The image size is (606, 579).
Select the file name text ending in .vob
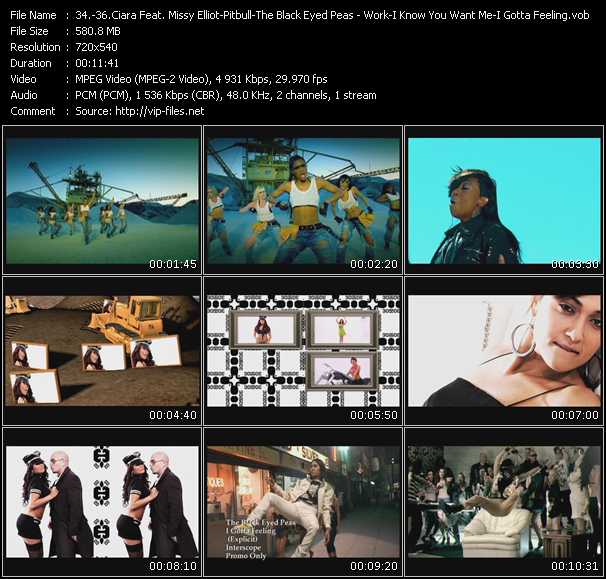332,15
